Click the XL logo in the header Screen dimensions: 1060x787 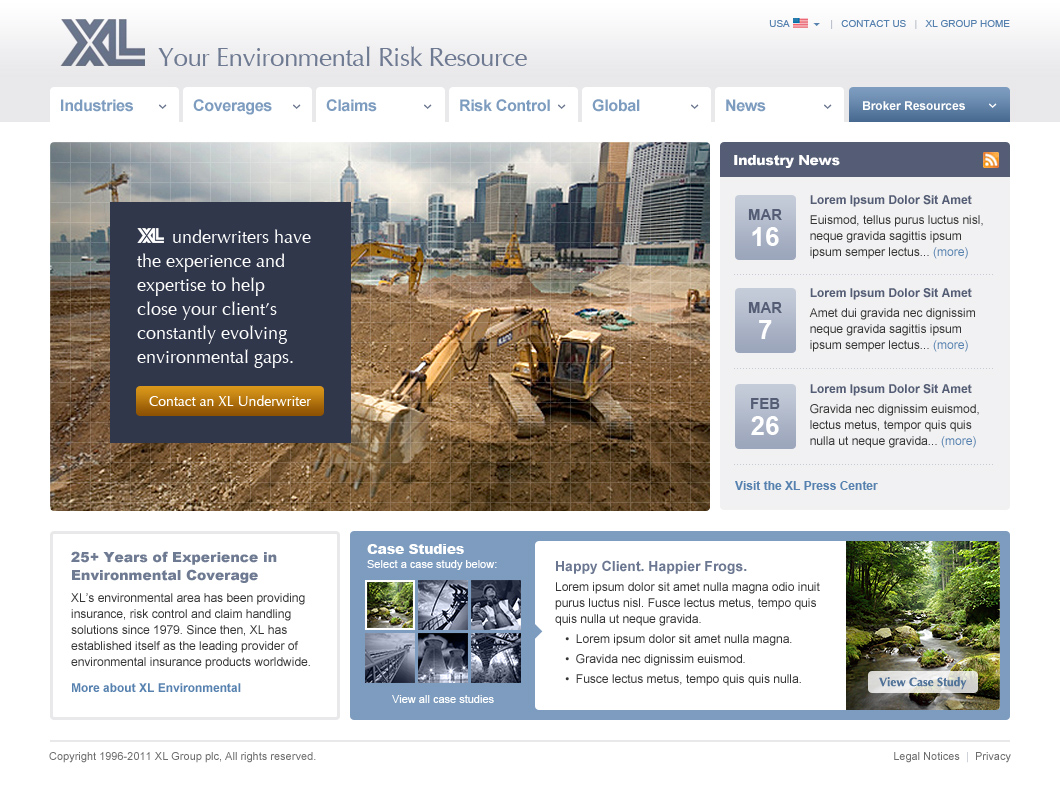[103, 43]
